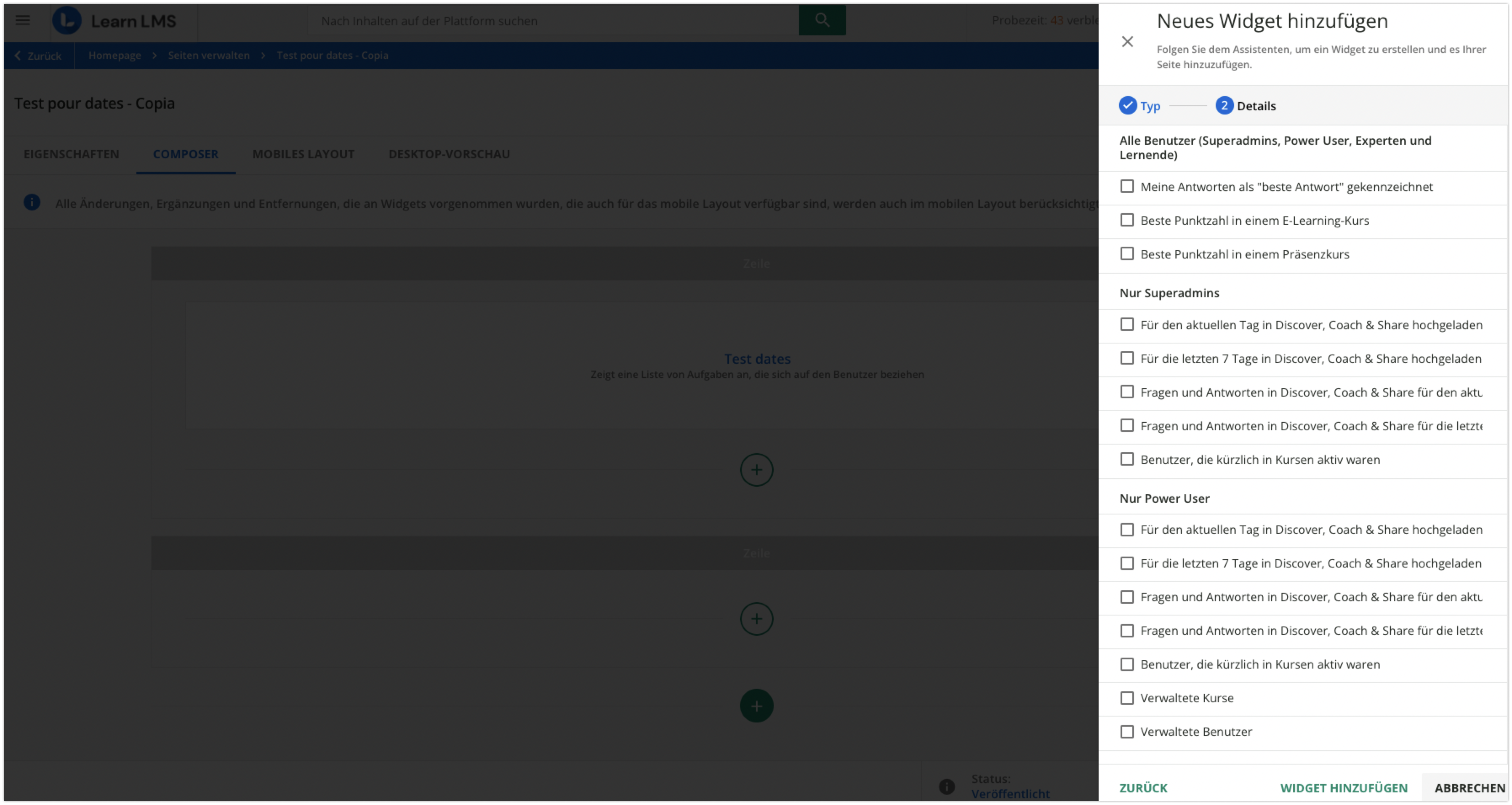
Task: Click the platform search input field
Action: [x=553, y=21]
